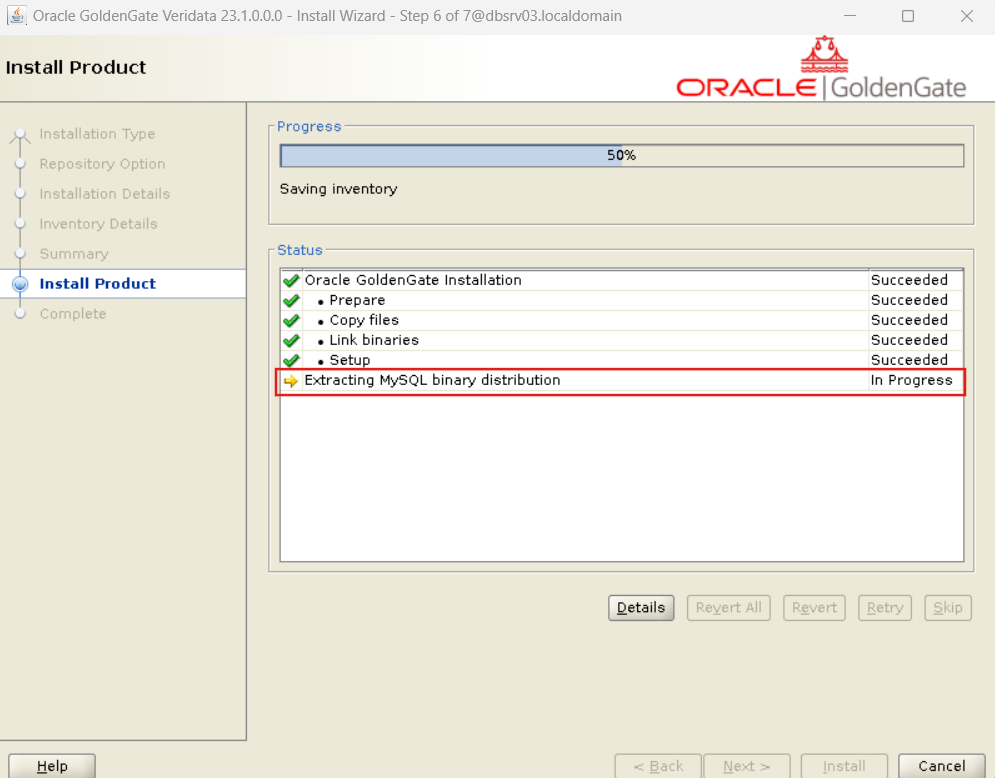
Task: Select the 'Prepare' status row
Action: (x=622, y=300)
